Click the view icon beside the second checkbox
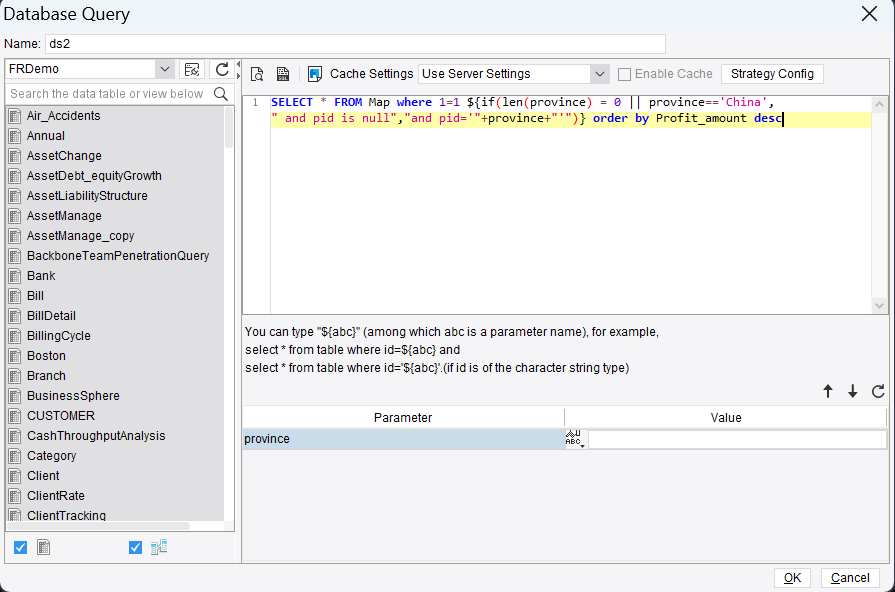Image resolution: width=895 pixels, height=592 pixels. pos(159,547)
